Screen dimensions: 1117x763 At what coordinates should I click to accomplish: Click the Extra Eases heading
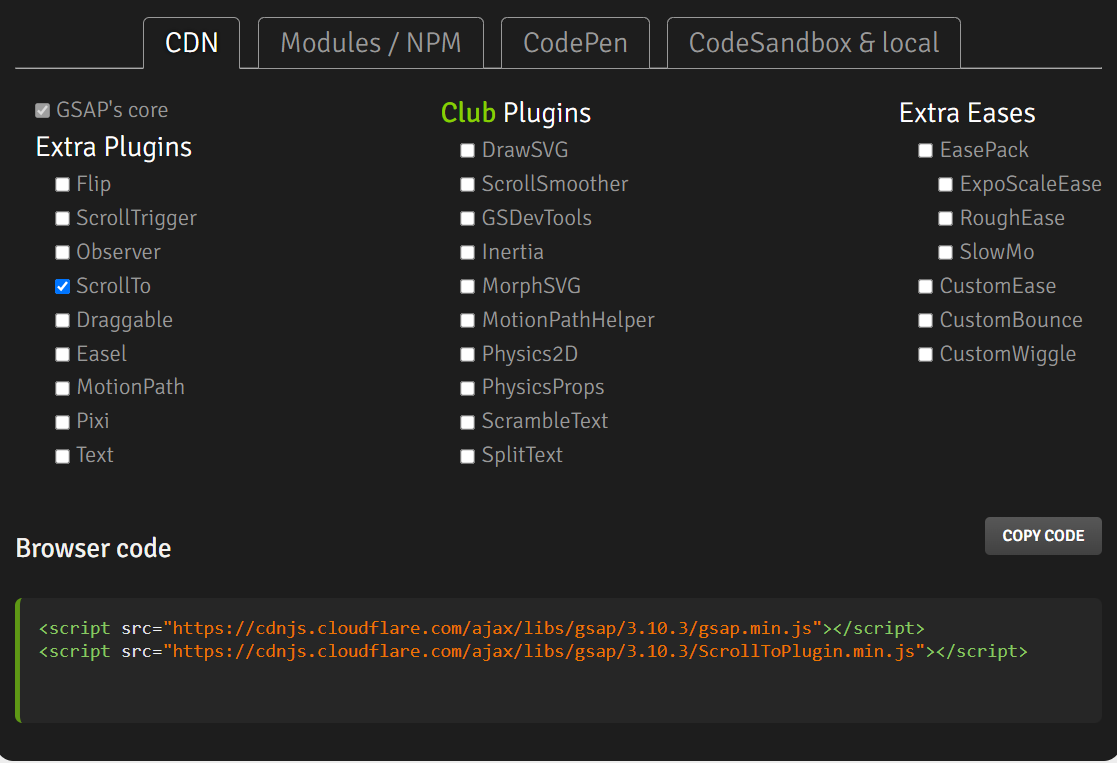tap(967, 113)
